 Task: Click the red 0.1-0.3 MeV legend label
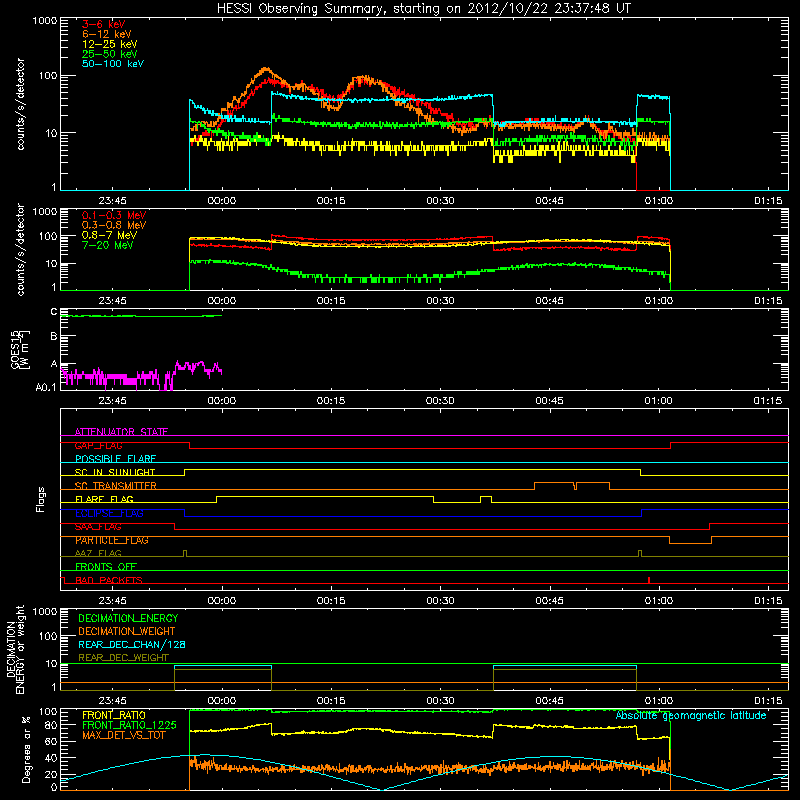(114, 215)
